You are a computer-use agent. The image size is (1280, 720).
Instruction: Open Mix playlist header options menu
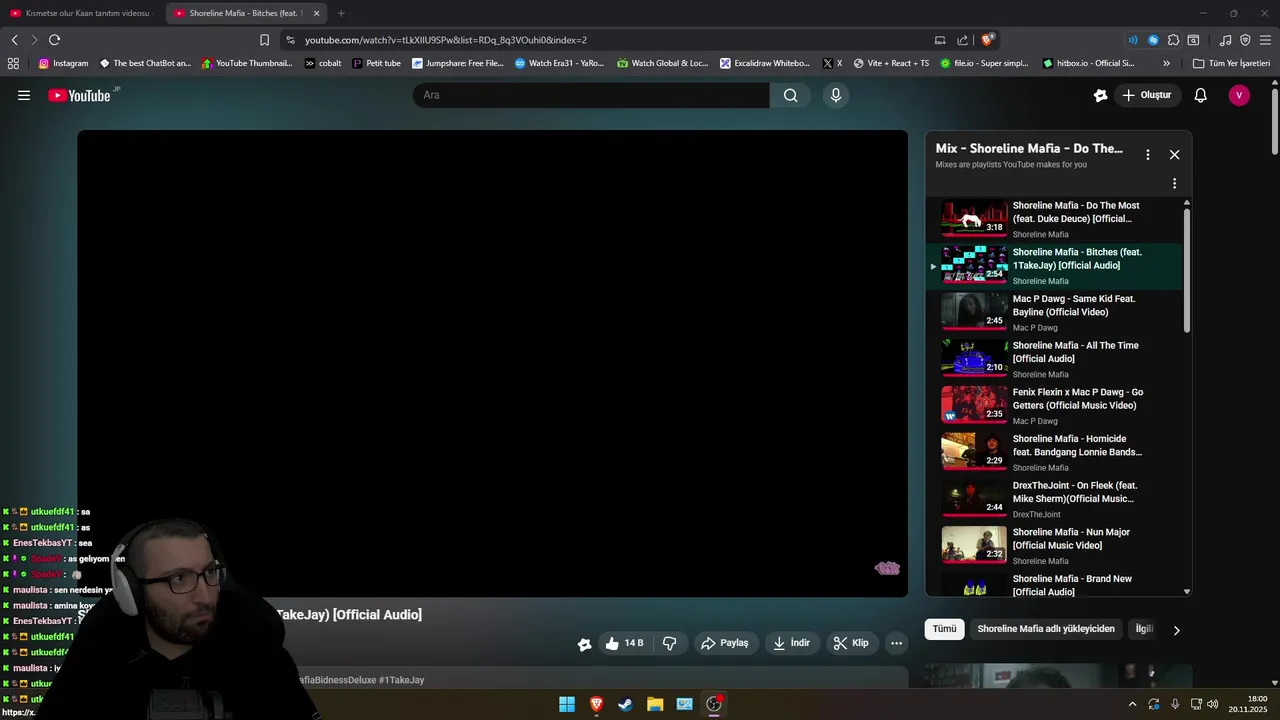[x=1148, y=155]
